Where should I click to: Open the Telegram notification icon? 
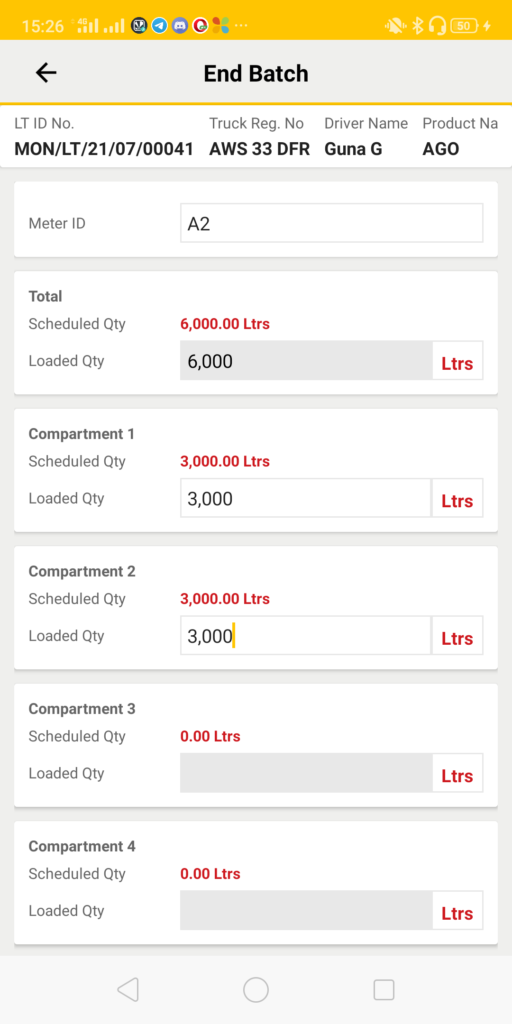point(159,25)
